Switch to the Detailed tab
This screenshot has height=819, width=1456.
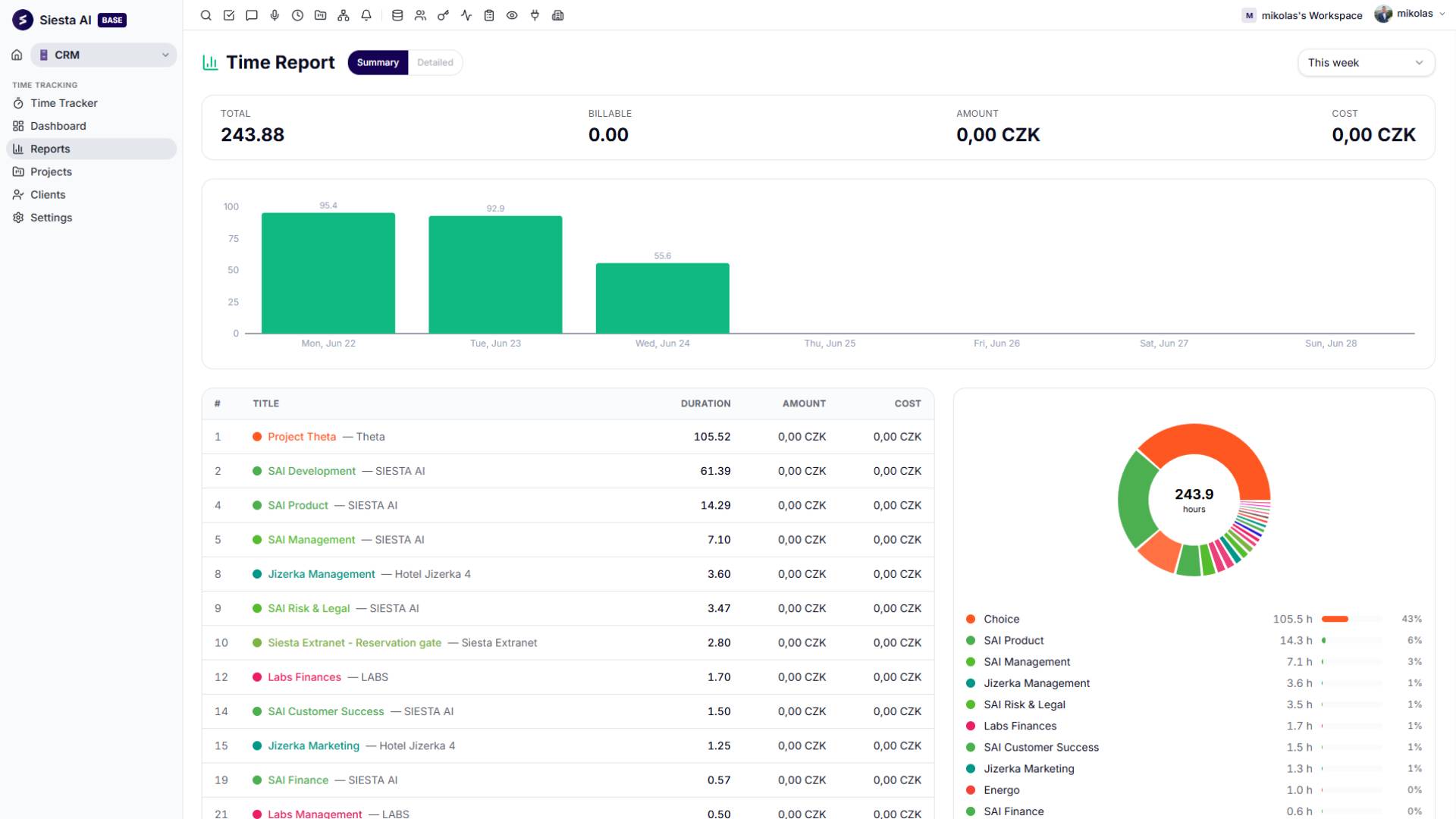435,62
